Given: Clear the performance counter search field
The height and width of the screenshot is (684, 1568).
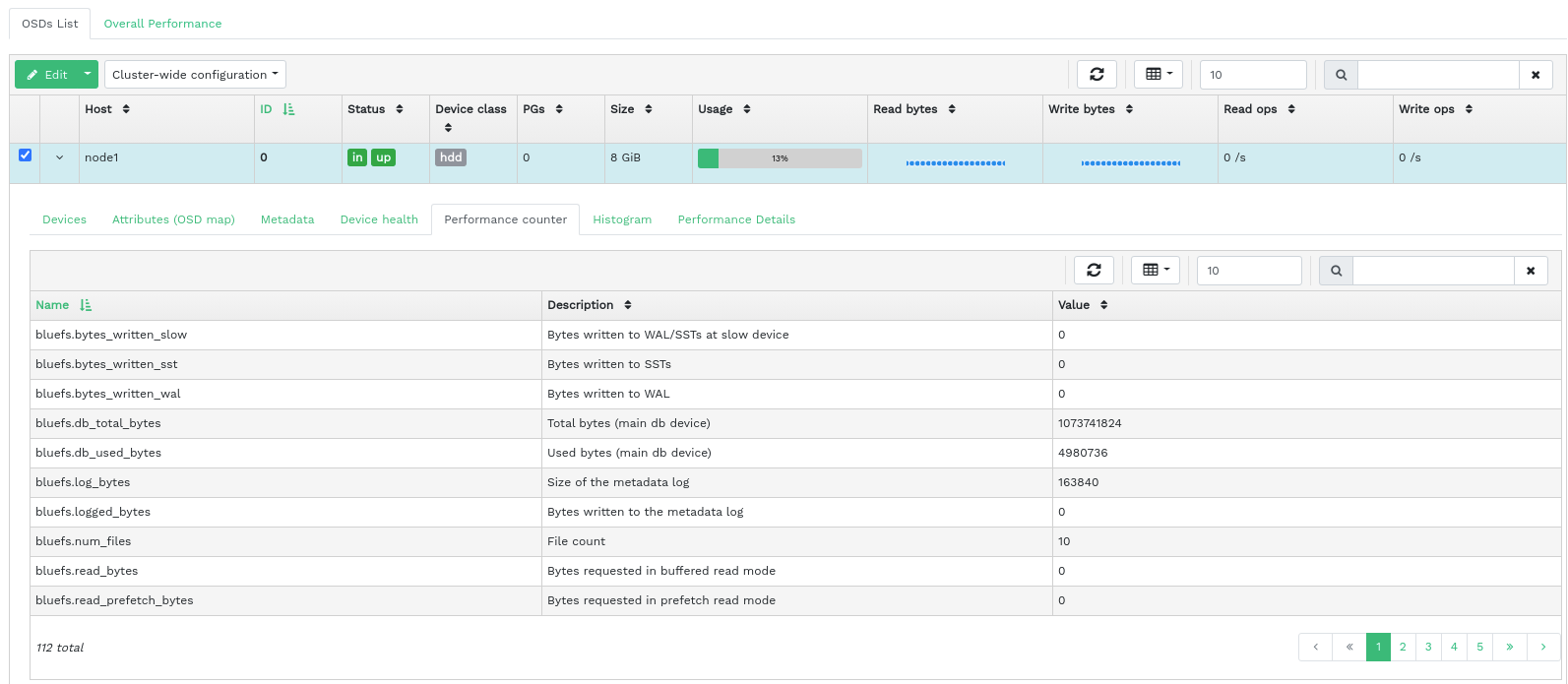Looking at the screenshot, I should (1531, 271).
